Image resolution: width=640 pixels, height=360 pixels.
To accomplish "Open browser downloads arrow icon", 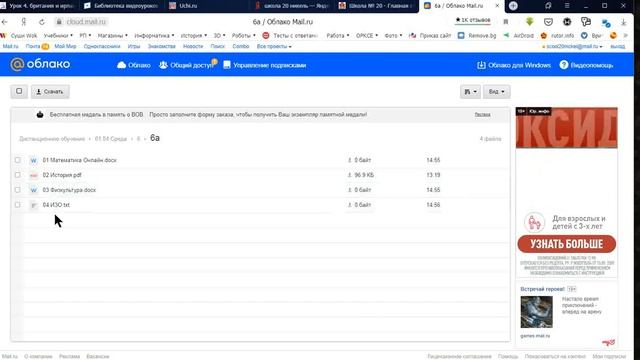I will (624, 22).
